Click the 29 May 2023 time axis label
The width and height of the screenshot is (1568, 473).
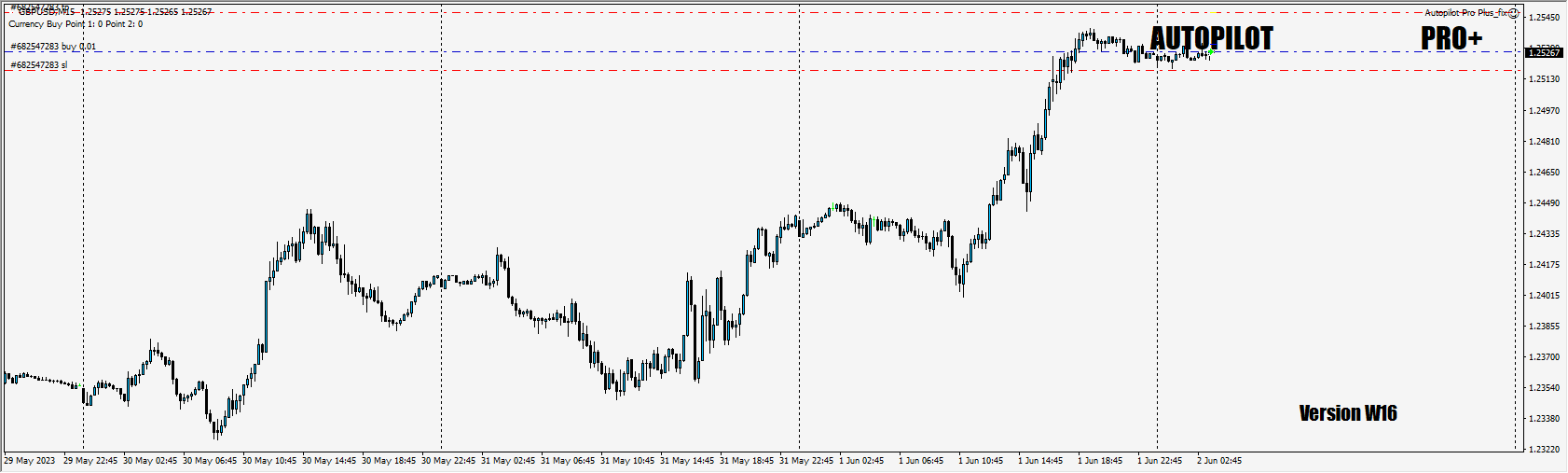pos(30,461)
